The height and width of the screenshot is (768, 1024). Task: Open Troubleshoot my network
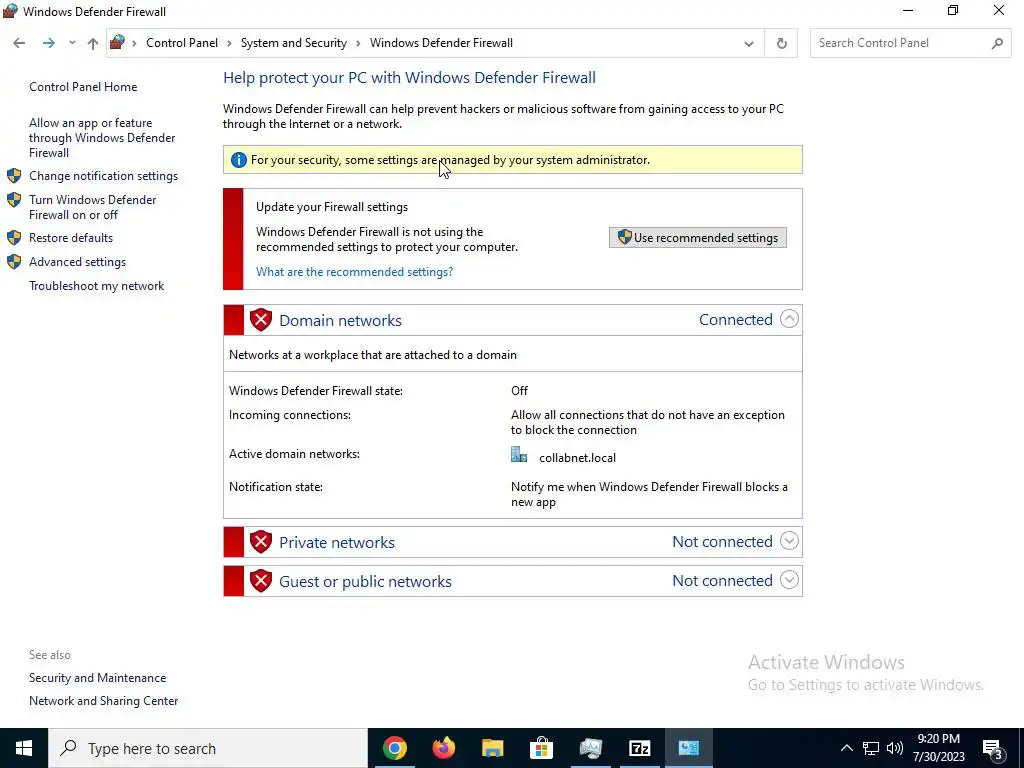[x=97, y=286]
